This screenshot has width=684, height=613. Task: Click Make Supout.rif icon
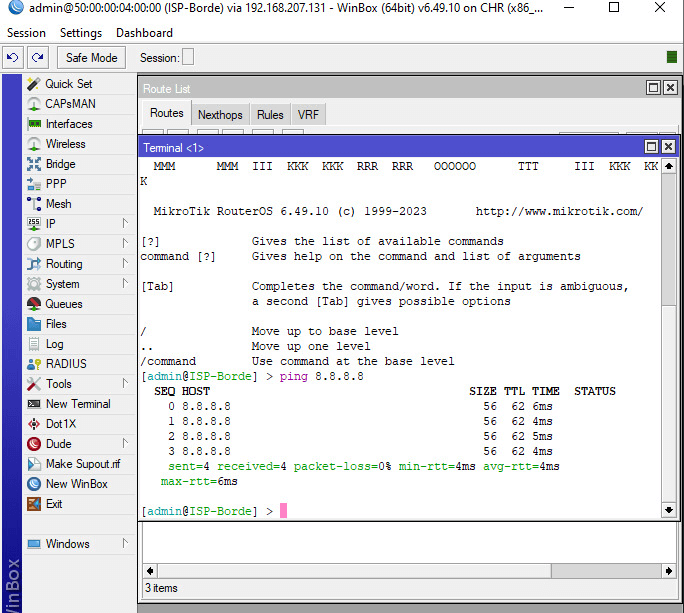click(x=34, y=464)
